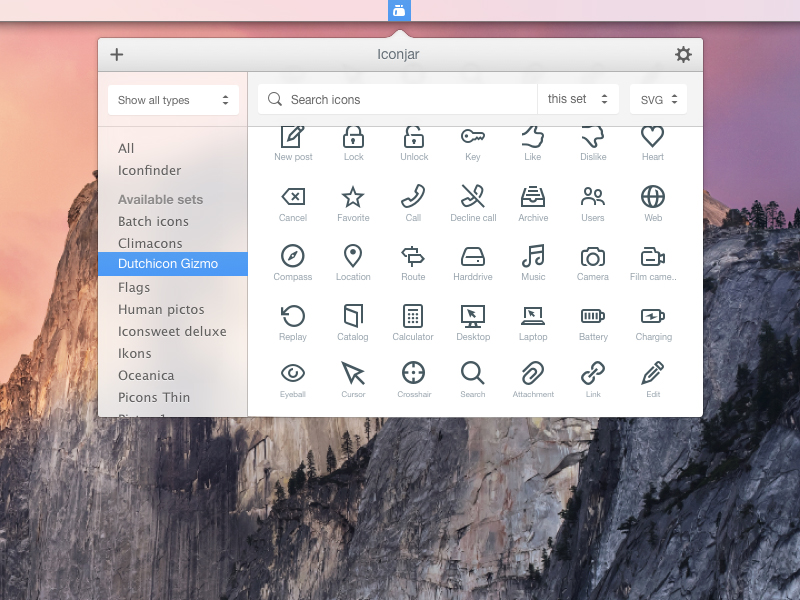The image size is (800, 600).
Task: Select the Dislike icon
Action: click(593, 138)
